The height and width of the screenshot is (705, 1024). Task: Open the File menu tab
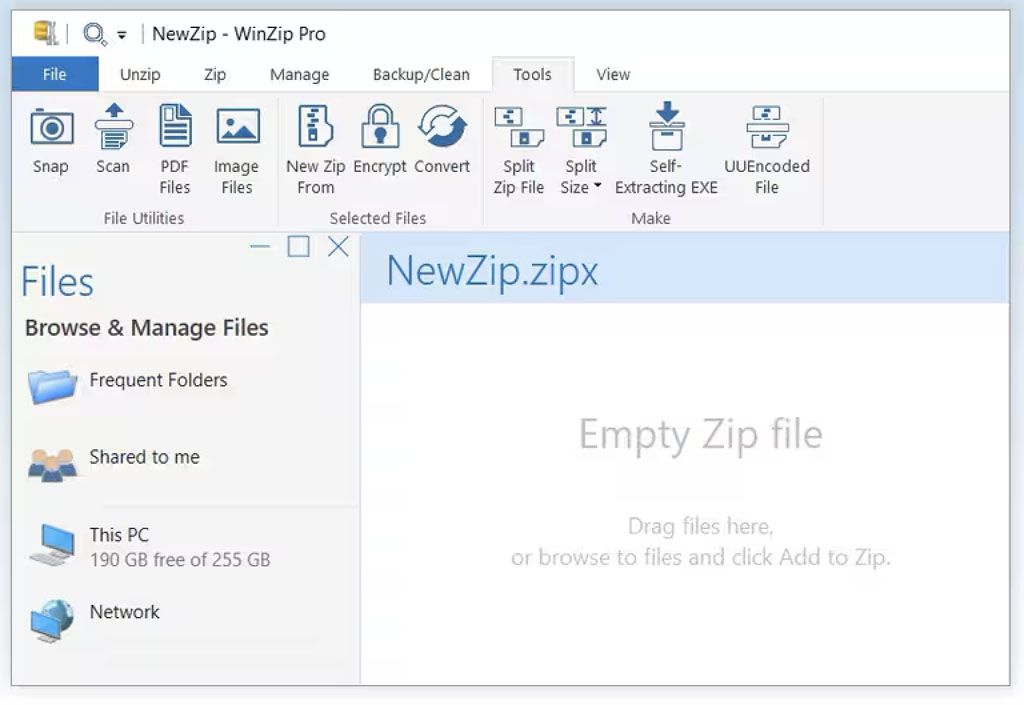pos(55,74)
